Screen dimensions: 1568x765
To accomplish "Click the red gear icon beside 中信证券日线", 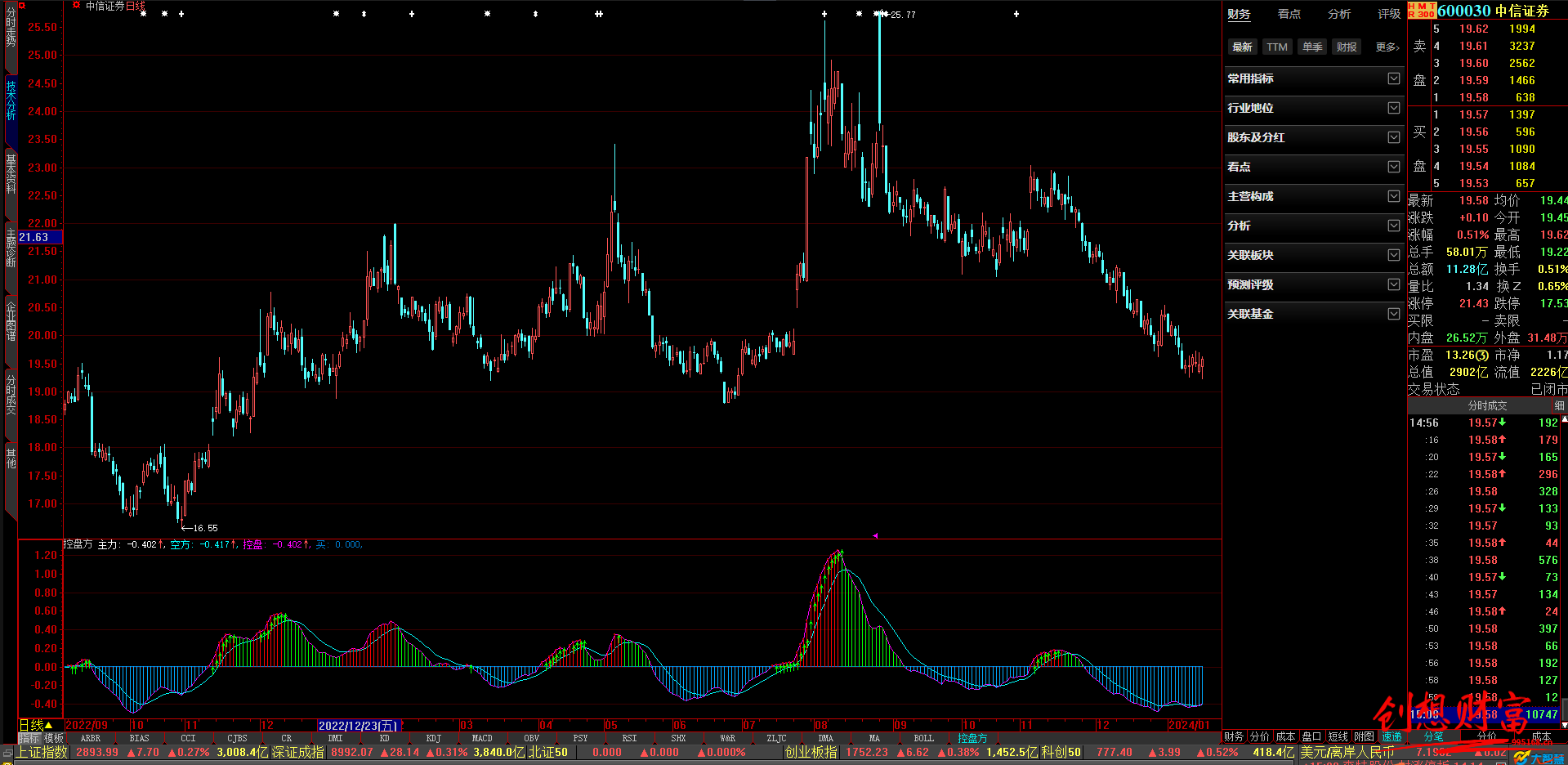I will point(76,5).
